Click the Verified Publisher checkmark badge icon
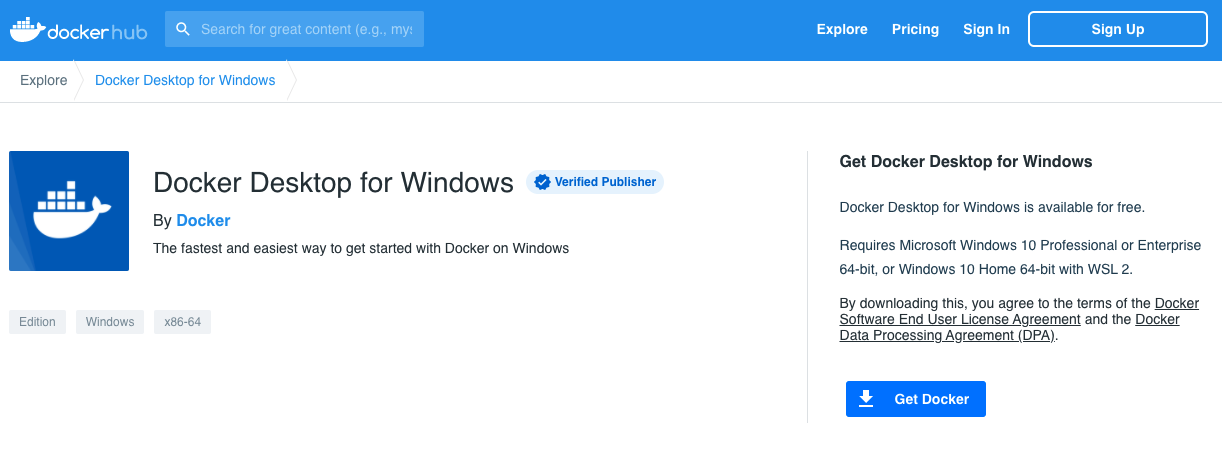1222x457 pixels. pos(542,182)
